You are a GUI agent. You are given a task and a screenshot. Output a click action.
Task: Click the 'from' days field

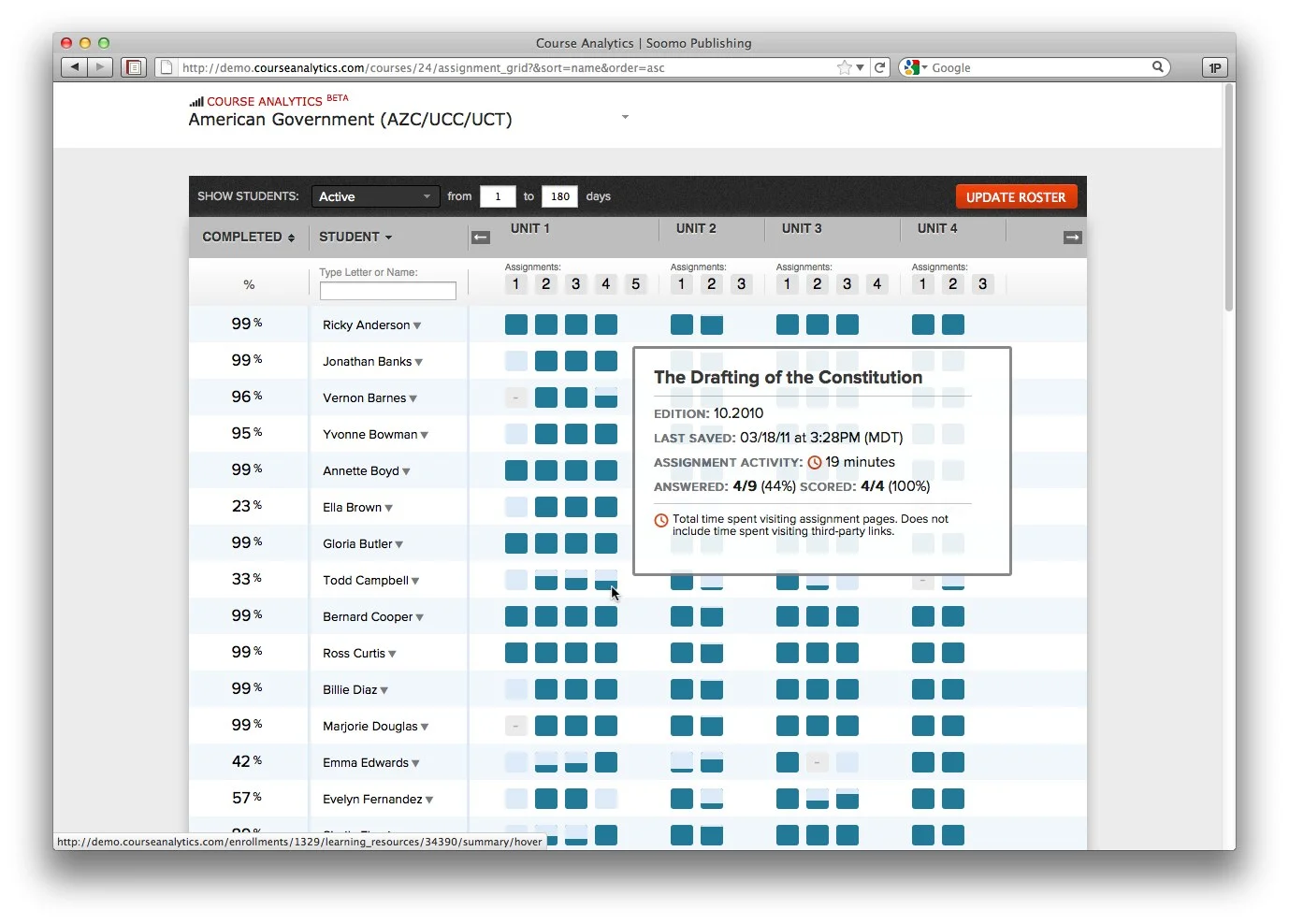tap(498, 196)
